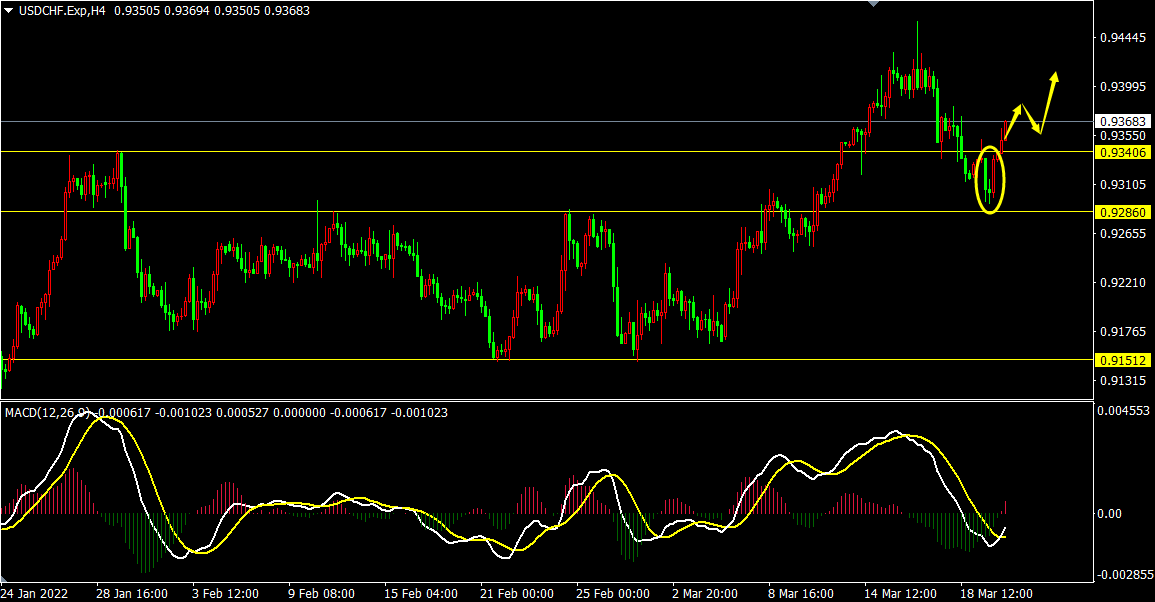Click the 18 Mar 12:00 time label
Screen dimensions: 1155x602
[x=996, y=594]
